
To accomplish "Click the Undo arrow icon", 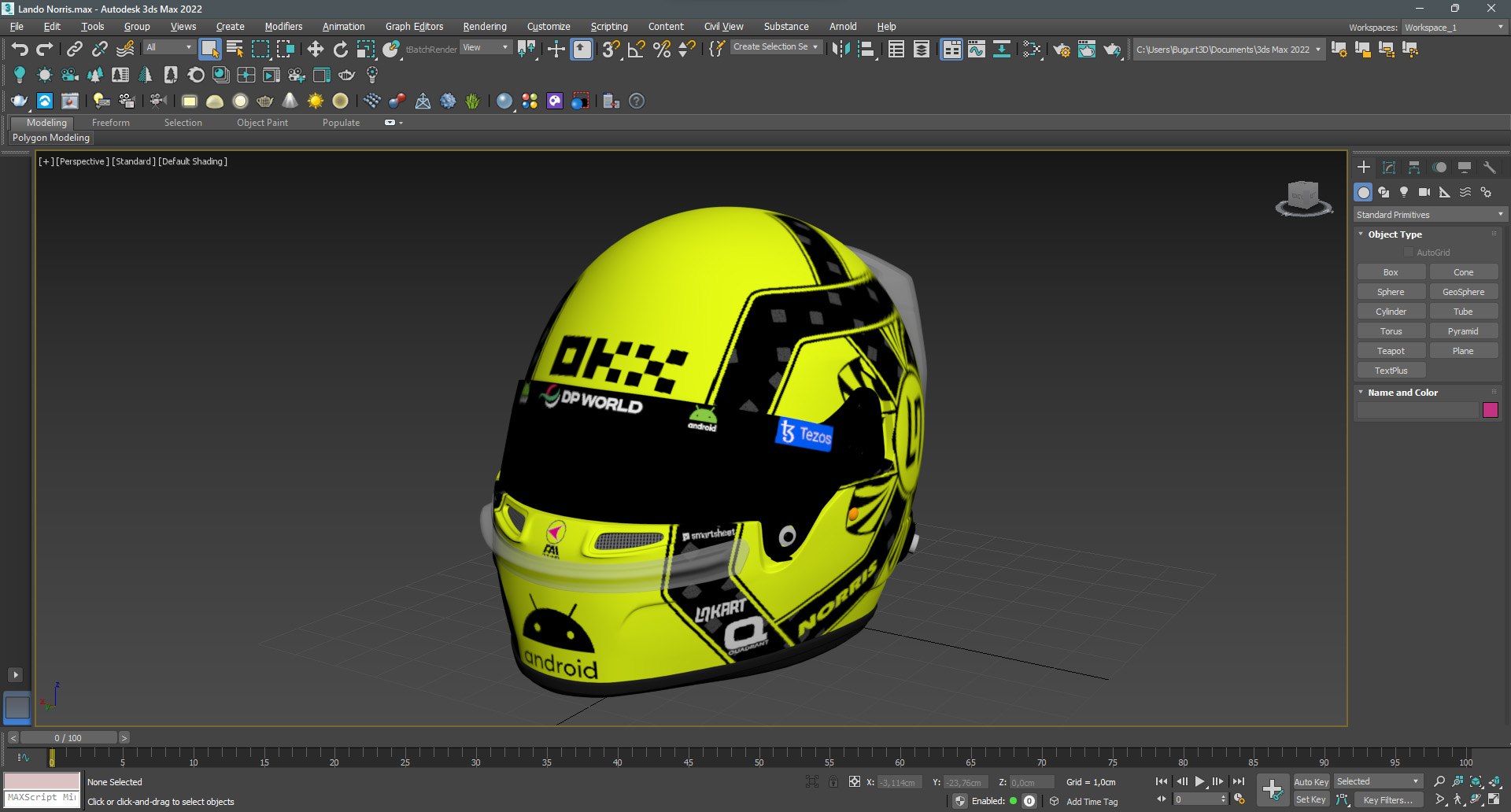I will [20, 50].
